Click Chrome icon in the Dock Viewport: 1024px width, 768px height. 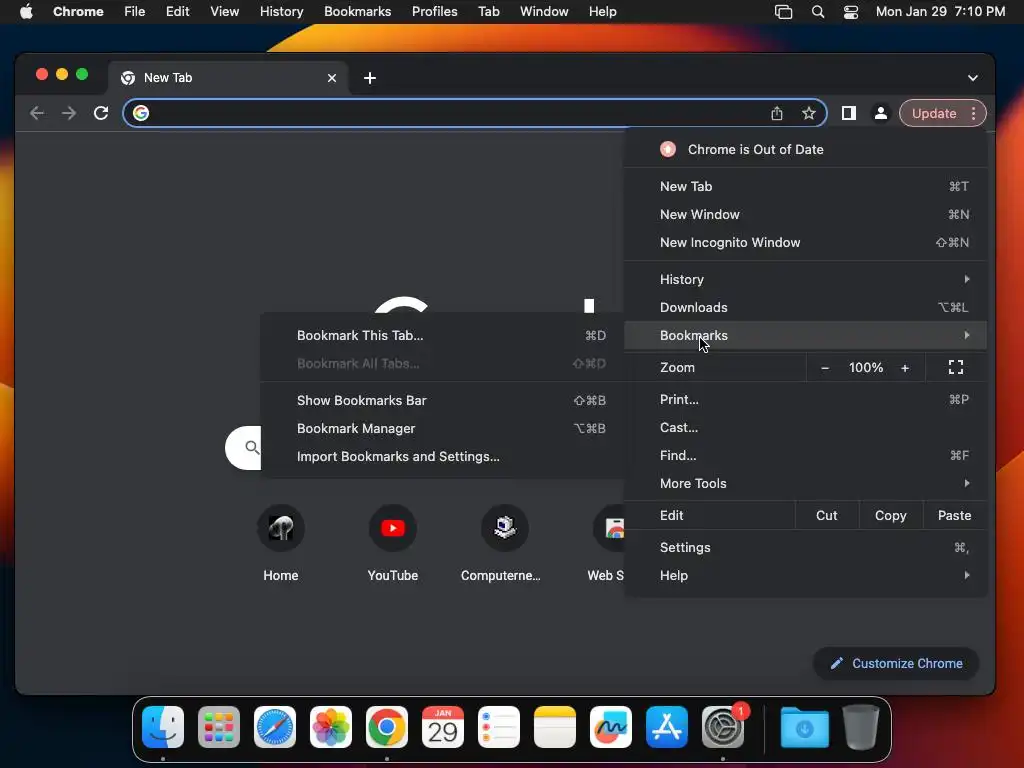click(387, 727)
